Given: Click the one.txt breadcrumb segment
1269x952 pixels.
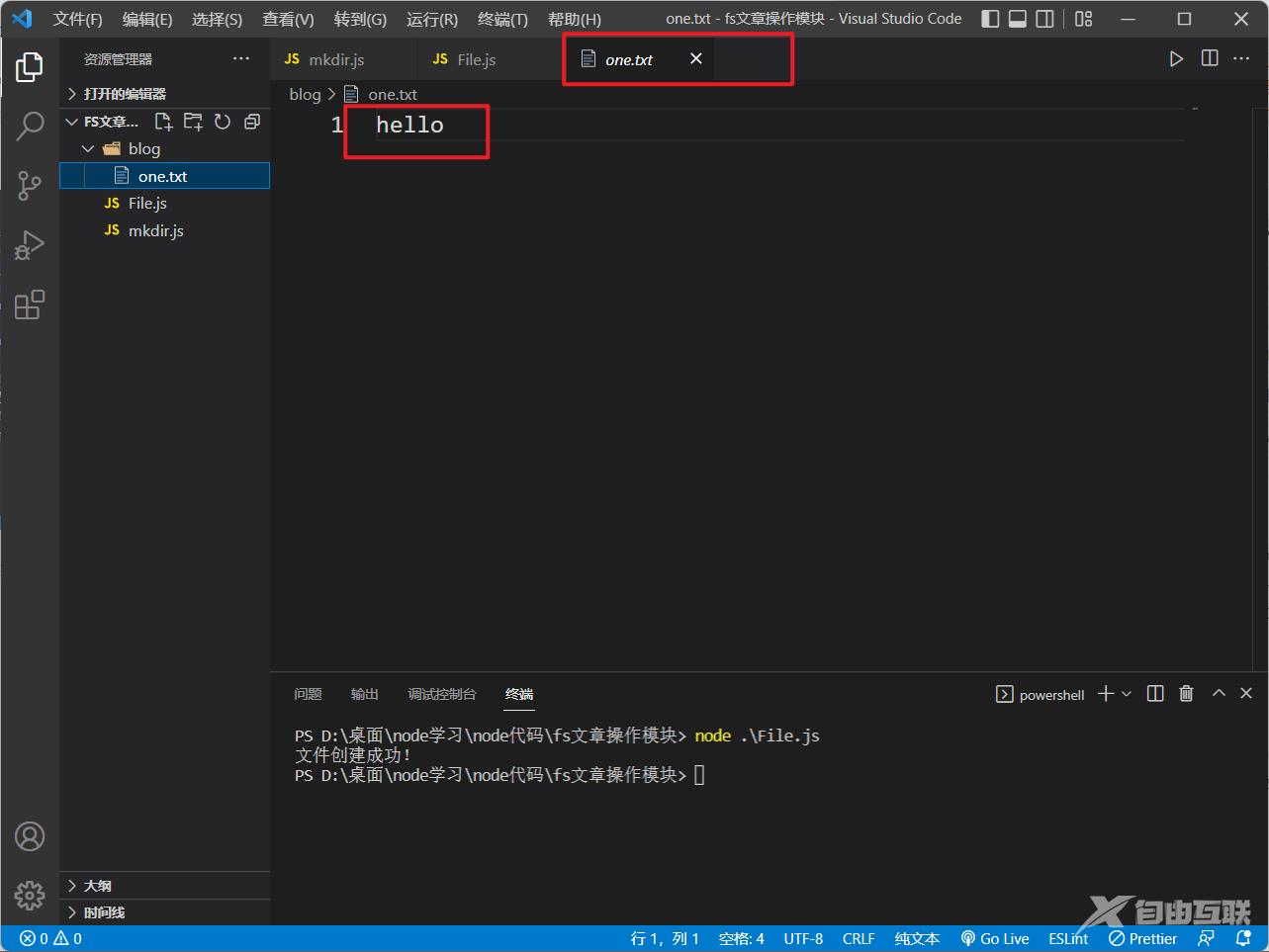Looking at the screenshot, I should point(381,94).
